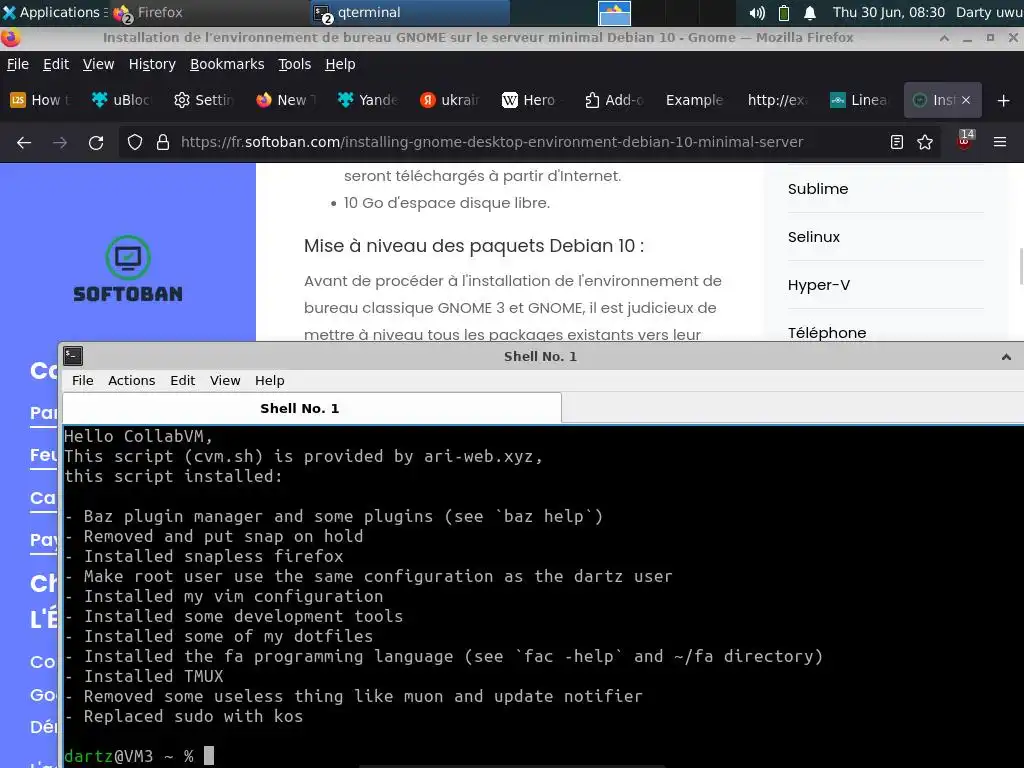Close the active 'Inst' browser tab
The height and width of the screenshot is (768, 1024).
click(x=966, y=100)
